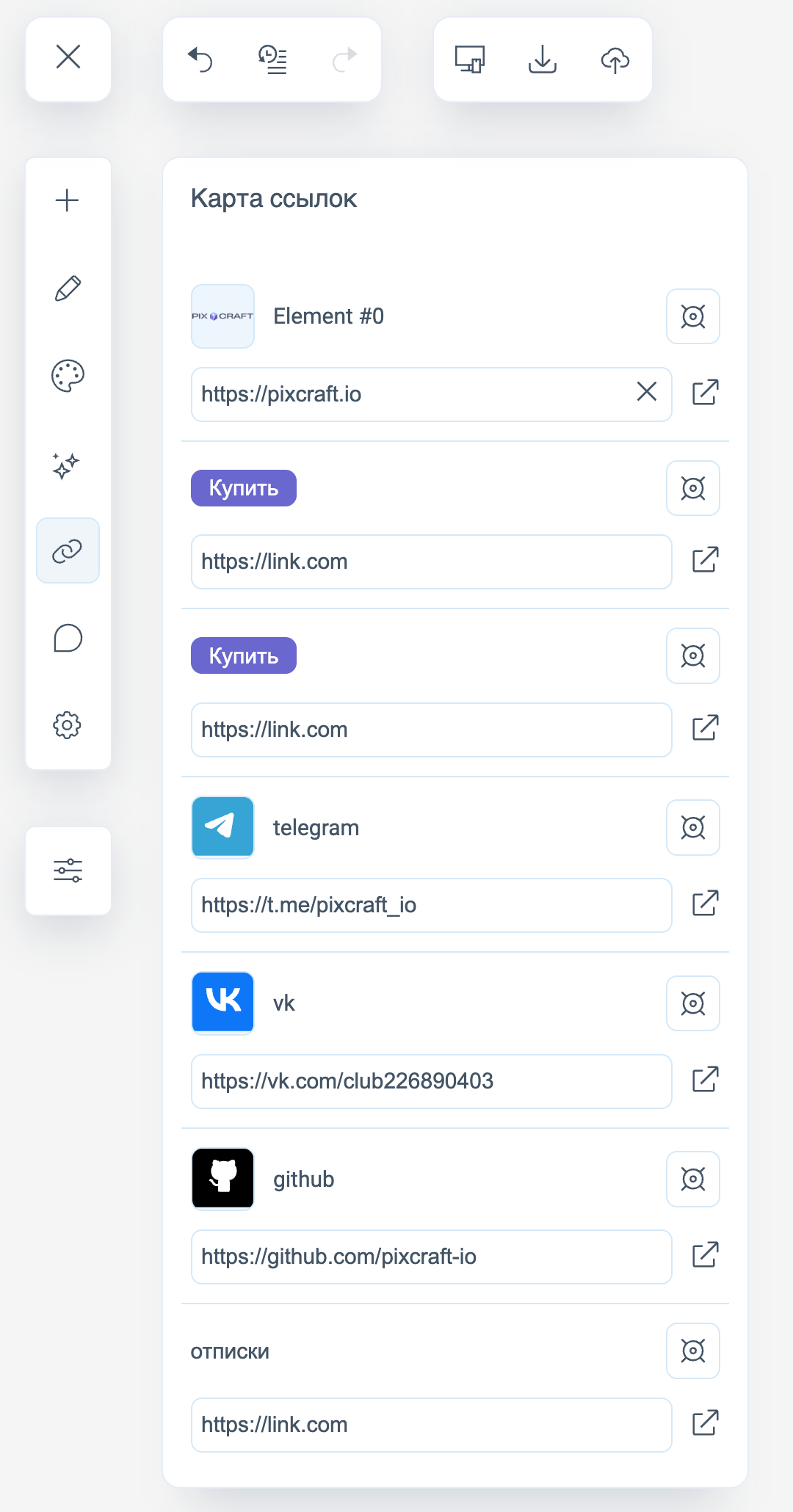This screenshot has width=793, height=1512.
Task: Click the undo arrow icon
Action: tap(200, 59)
